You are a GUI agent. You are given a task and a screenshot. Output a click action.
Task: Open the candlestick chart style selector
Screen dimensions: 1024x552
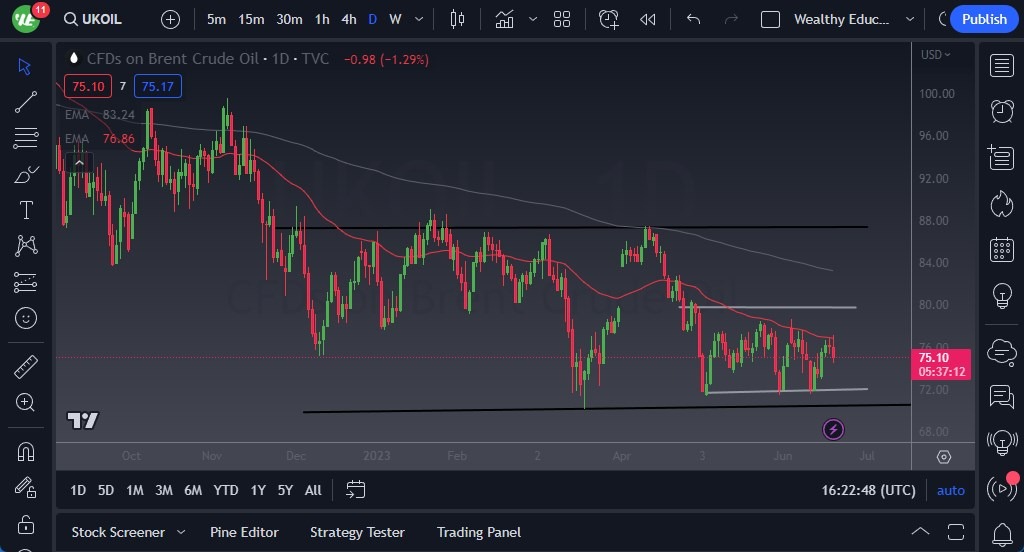[458, 19]
